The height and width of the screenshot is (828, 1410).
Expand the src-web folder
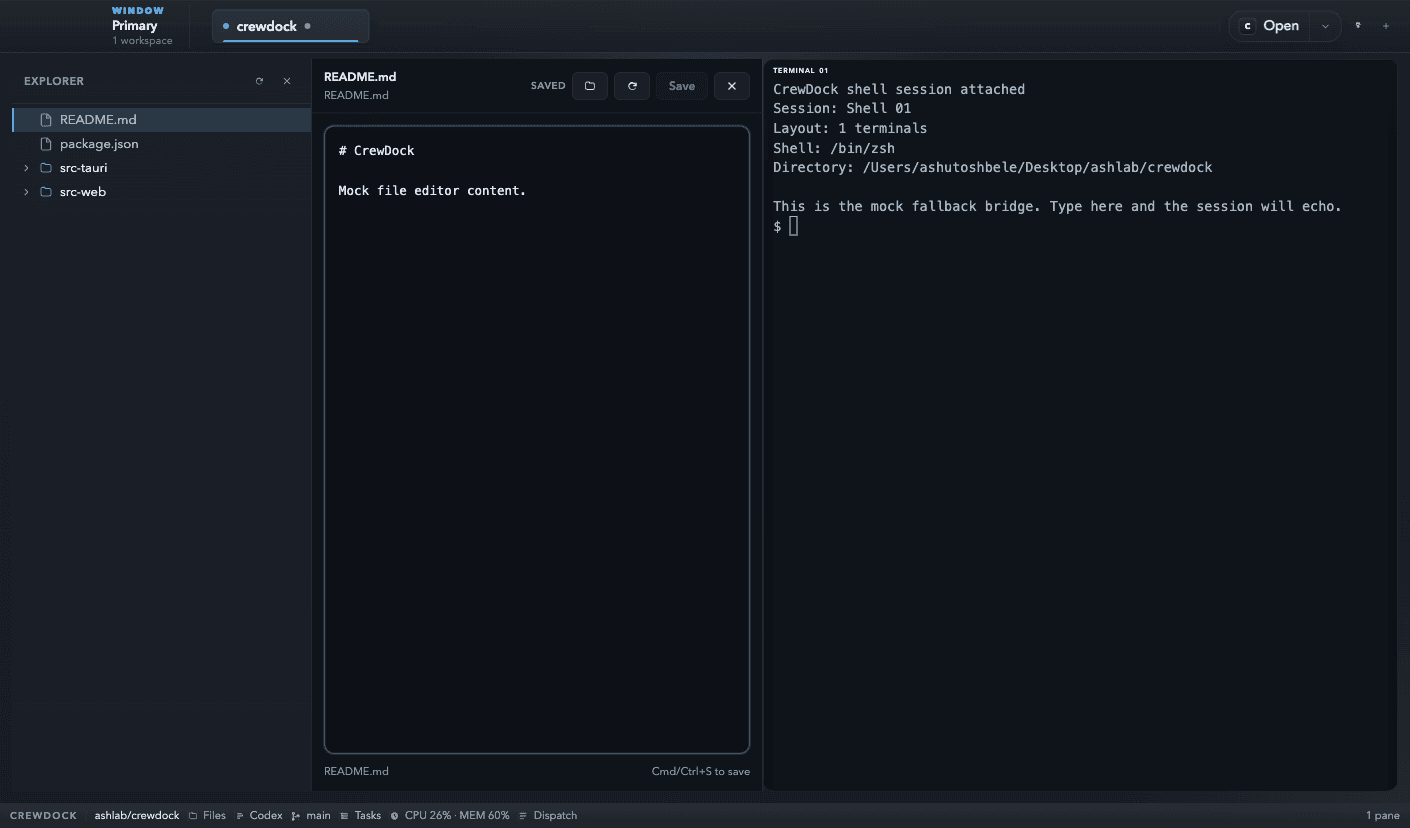(x=26, y=191)
